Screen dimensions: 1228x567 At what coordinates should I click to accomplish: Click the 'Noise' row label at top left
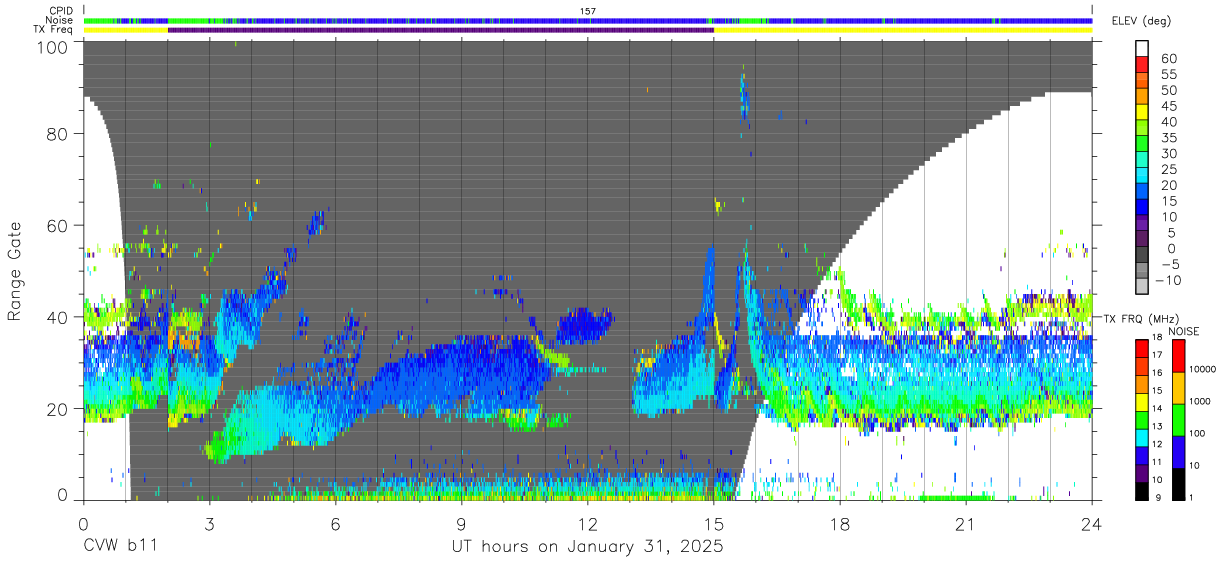coord(58,20)
